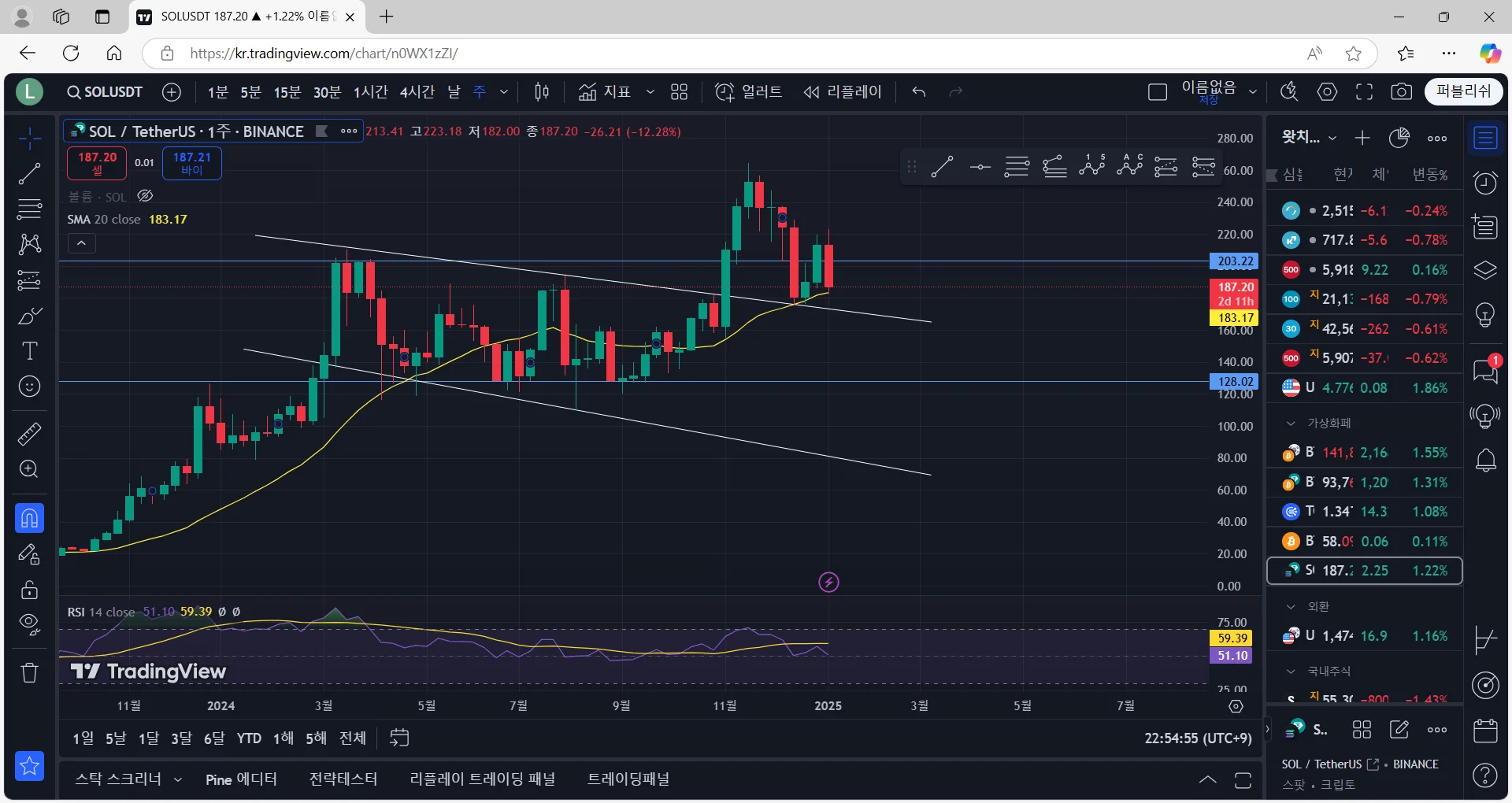Collapse the indicator legend chevron
The width and height of the screenshot is (1512, 803).
pyautogui.click(x=81, y=243)
